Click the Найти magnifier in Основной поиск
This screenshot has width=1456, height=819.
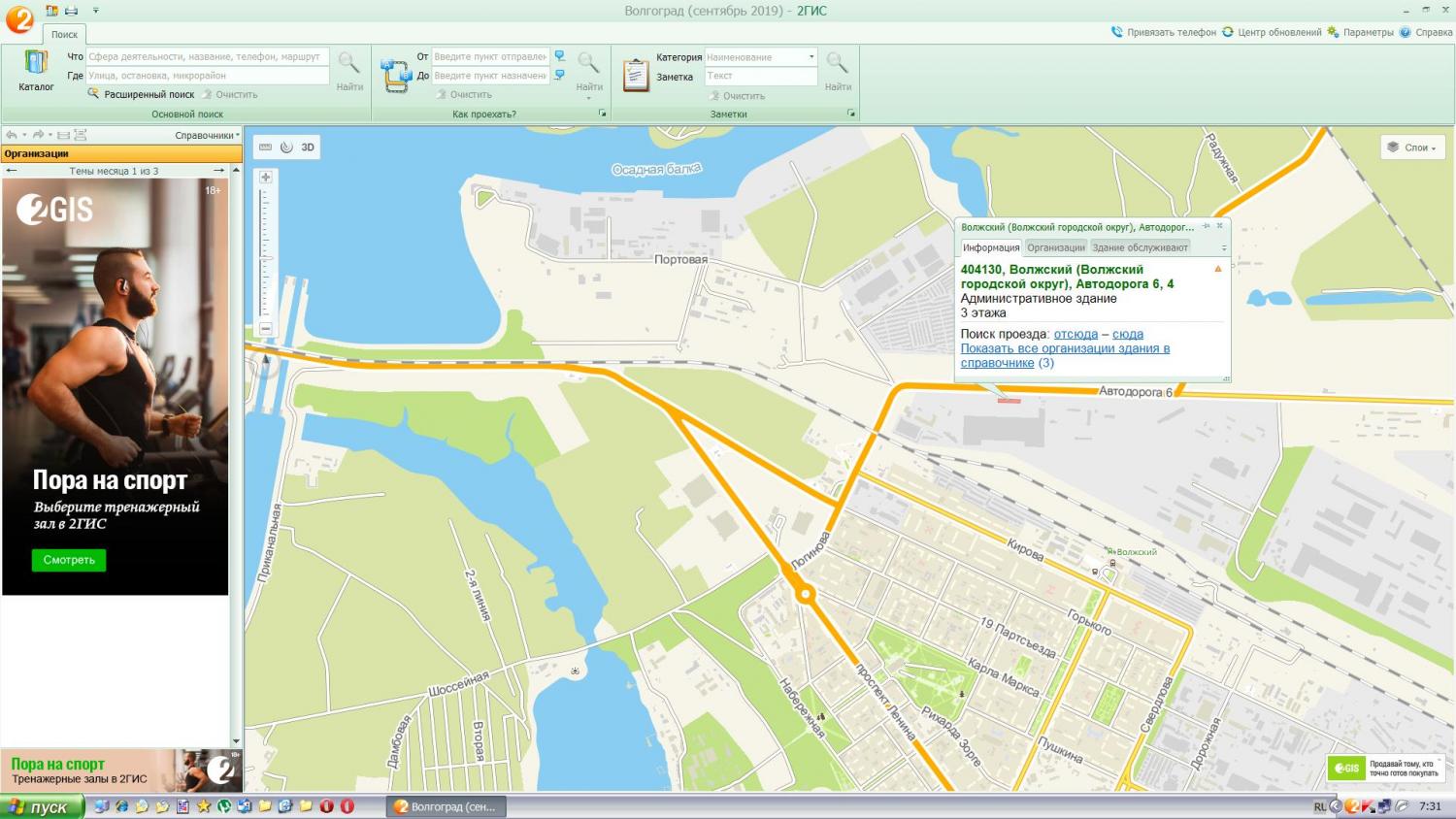tap(349, 70)
